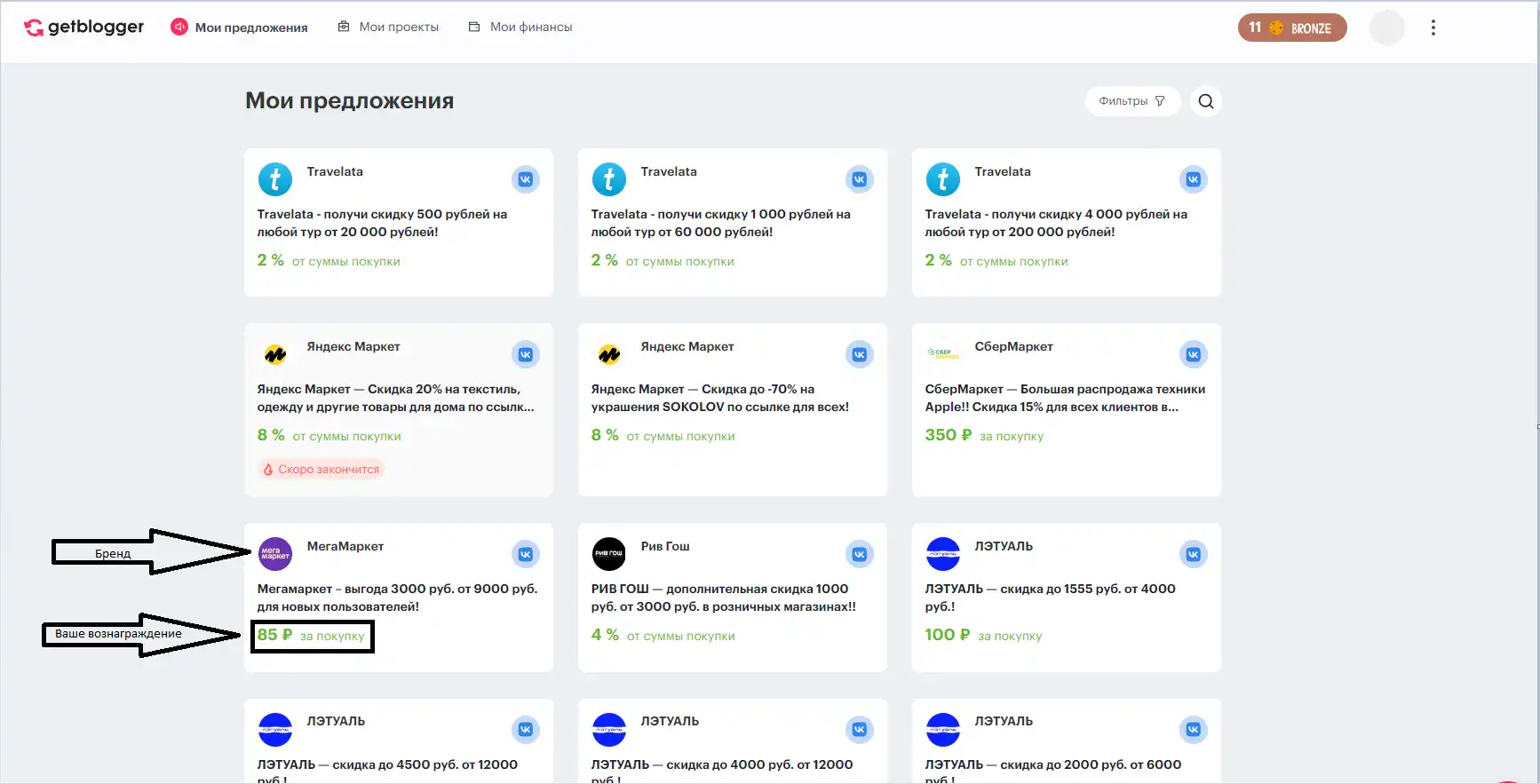Click ЛЭТУАЛЬ logo on 4000 руб. offer
Image resolution: width=1540 pixels, height=784 pixels.
[x=609, y=730]
